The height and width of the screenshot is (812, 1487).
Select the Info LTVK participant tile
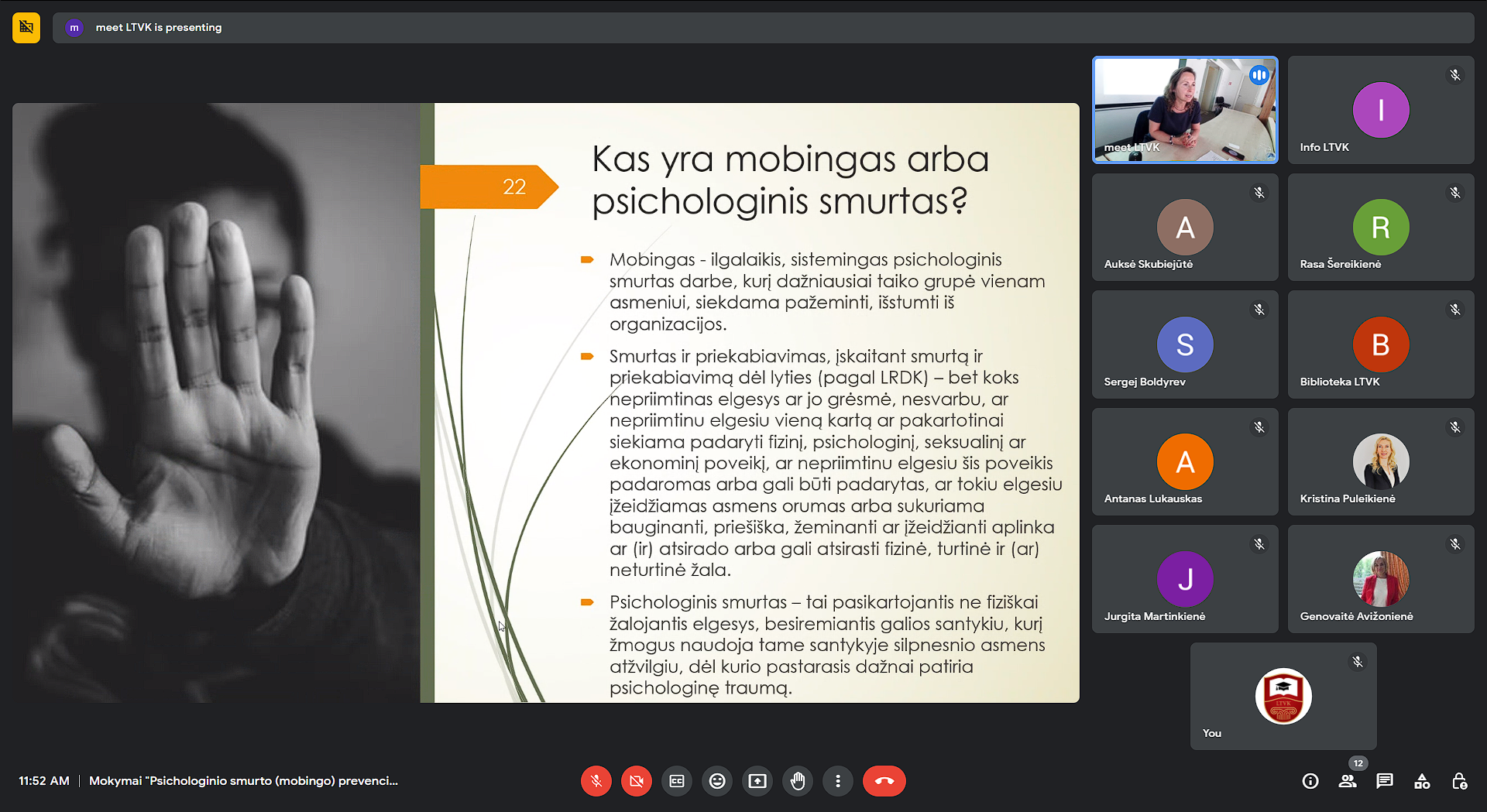click(x=1381, y=109)
